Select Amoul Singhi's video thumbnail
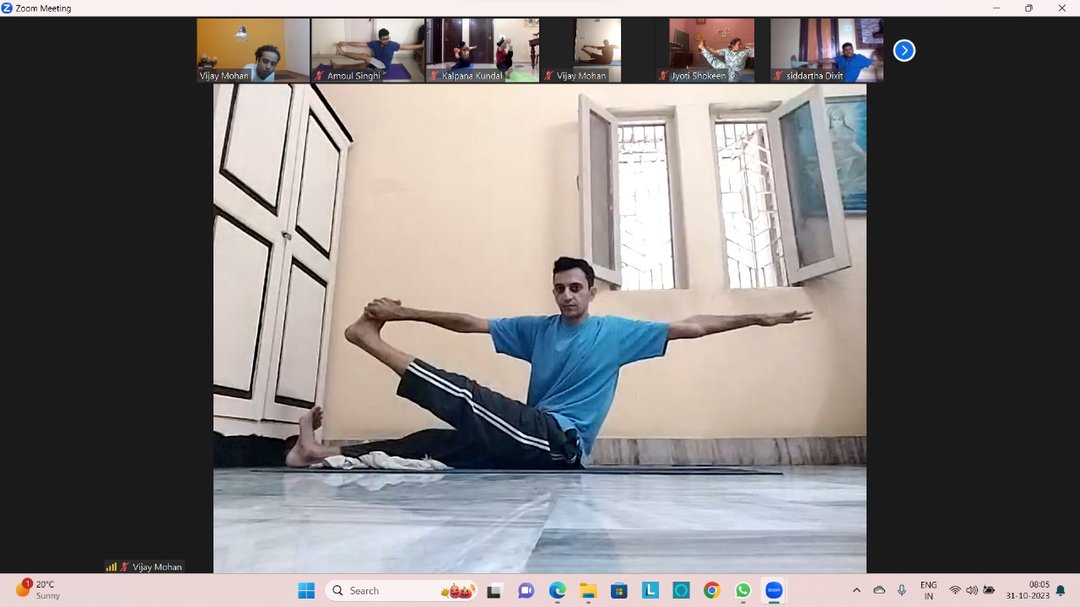This screenshot has height=607, width=1080. (368, 50)
